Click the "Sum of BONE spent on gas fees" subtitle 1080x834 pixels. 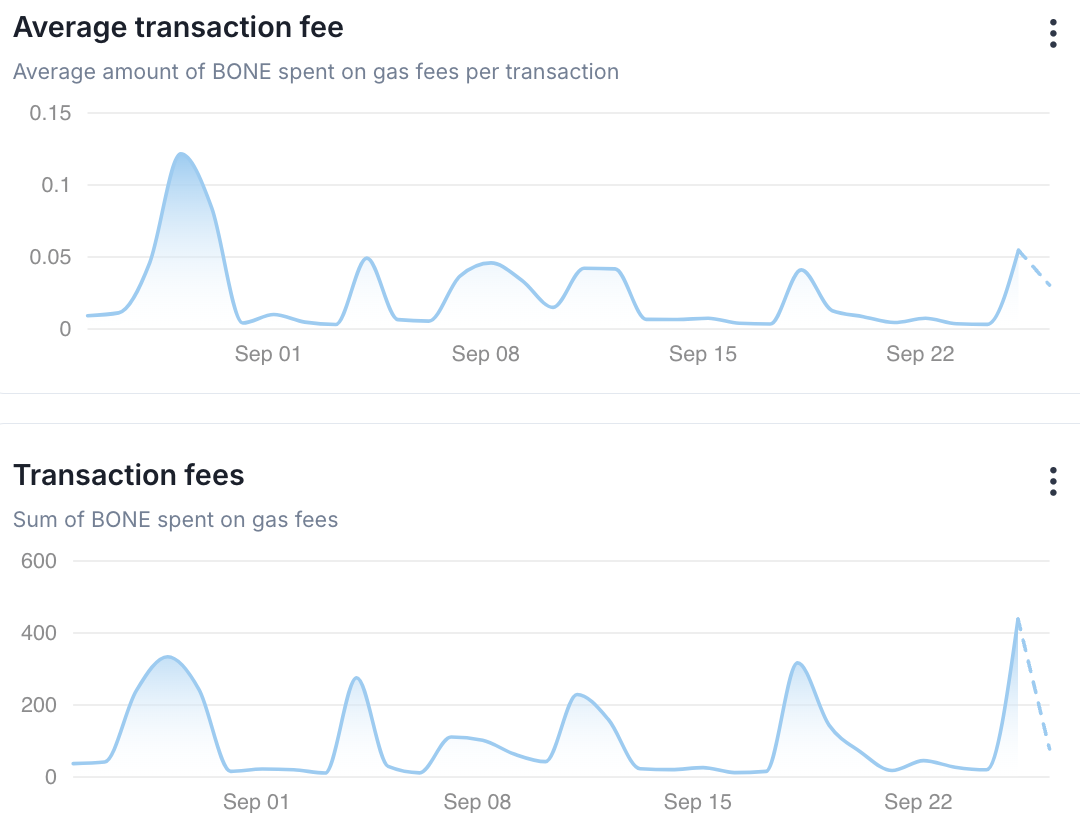click(x=175, y=520)
